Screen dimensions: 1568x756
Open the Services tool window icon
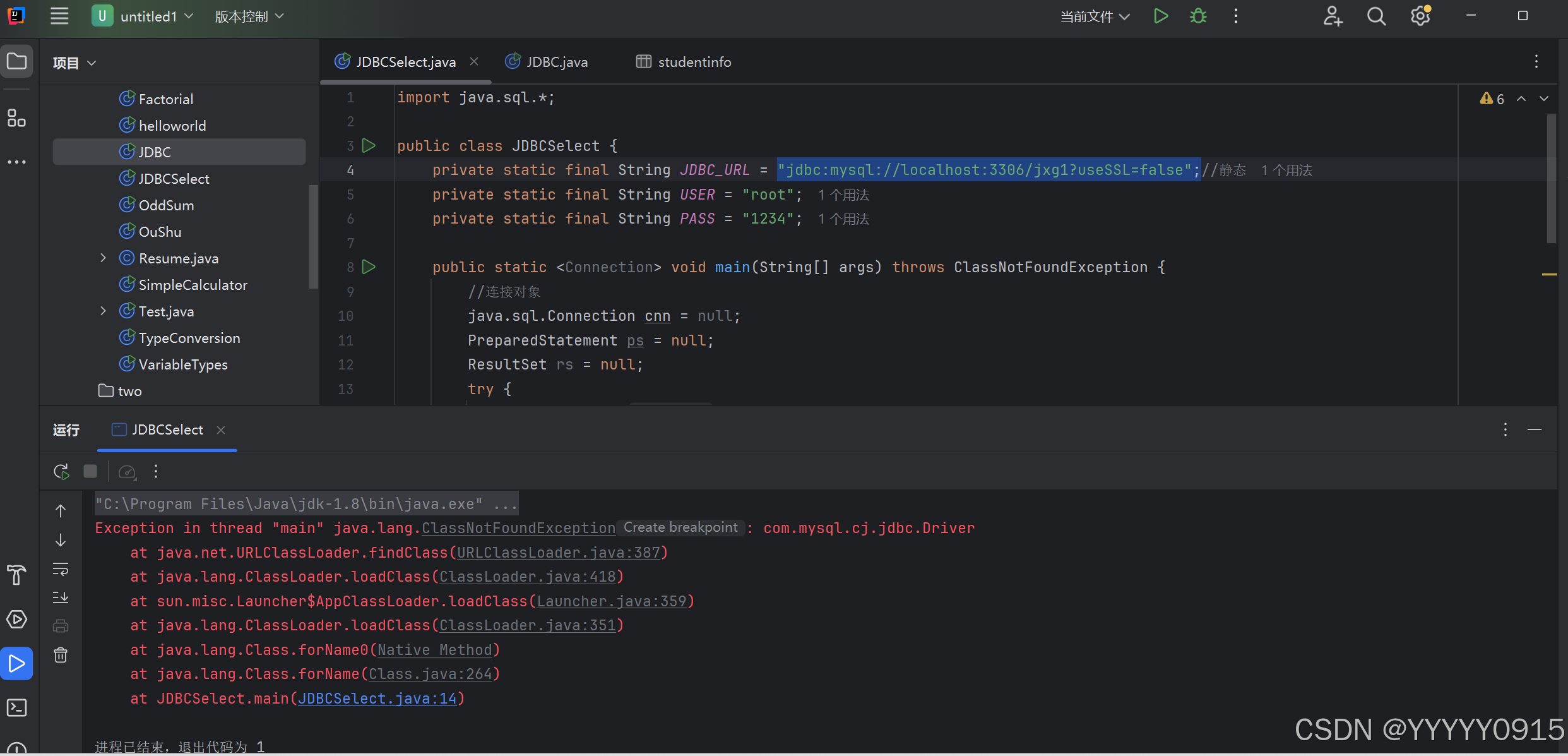pyautogui.click(x=16, y=620)
